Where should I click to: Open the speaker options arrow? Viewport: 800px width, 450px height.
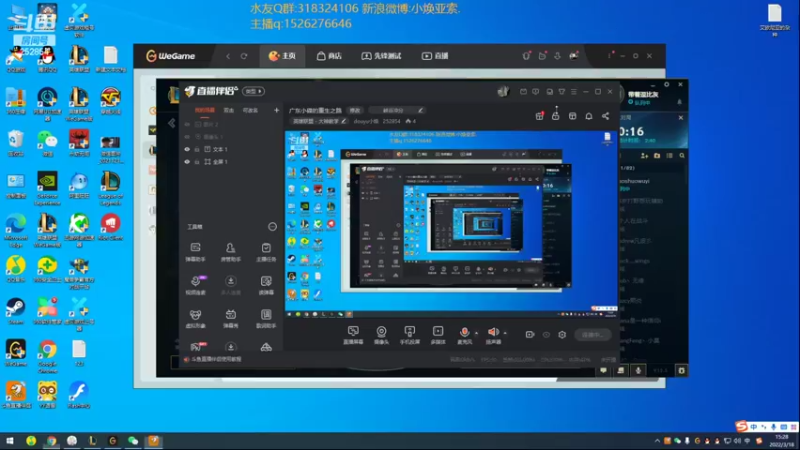505,333
